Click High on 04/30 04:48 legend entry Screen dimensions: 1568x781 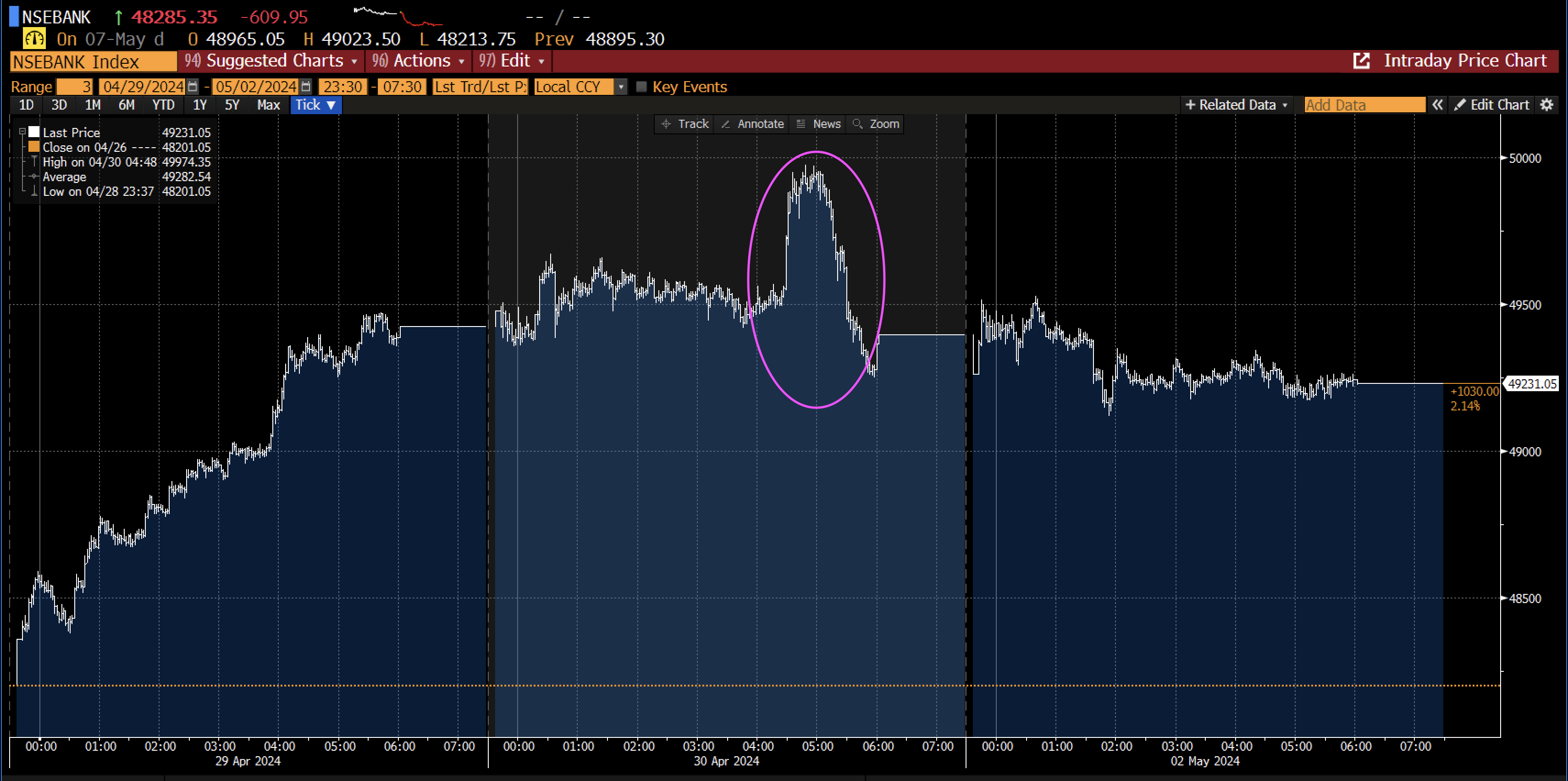(99, 162)
